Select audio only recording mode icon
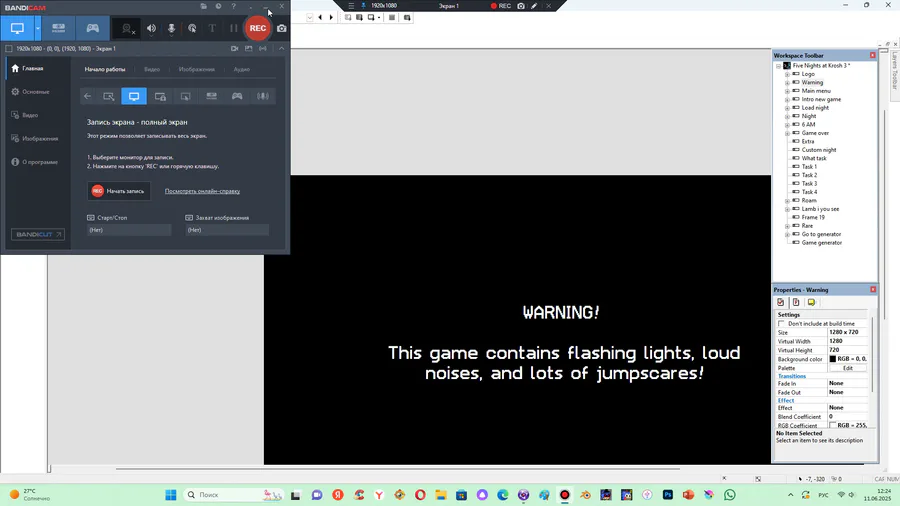Image resolution: width=900 pixels, height=506 pixels. [x=263, y=96]
